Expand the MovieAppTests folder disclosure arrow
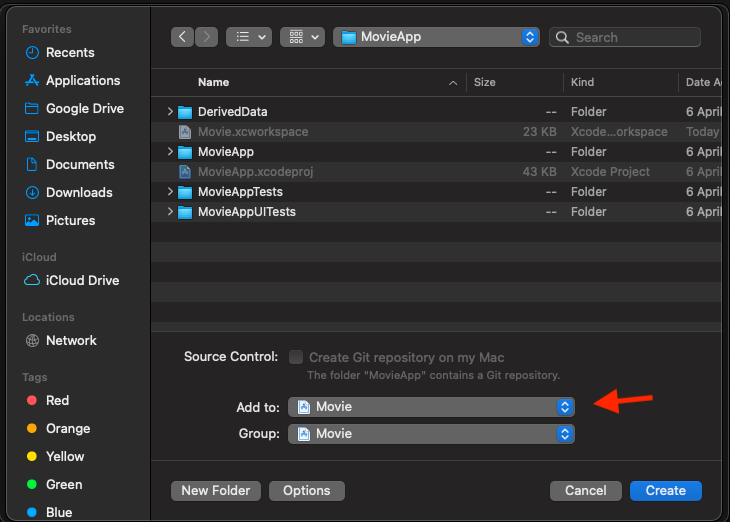 click(170, 191)
